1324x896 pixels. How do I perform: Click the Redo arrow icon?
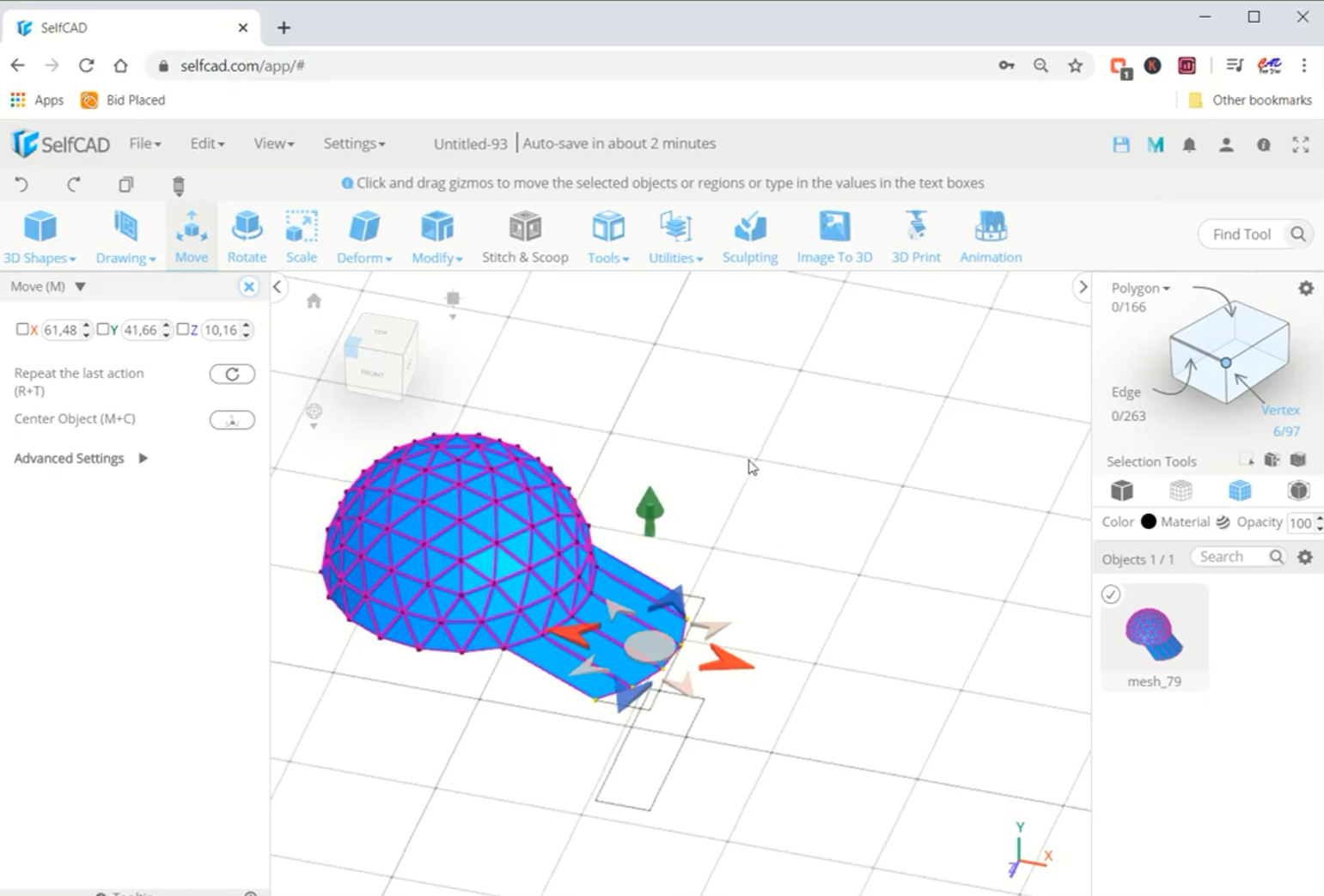pos(74,184)
